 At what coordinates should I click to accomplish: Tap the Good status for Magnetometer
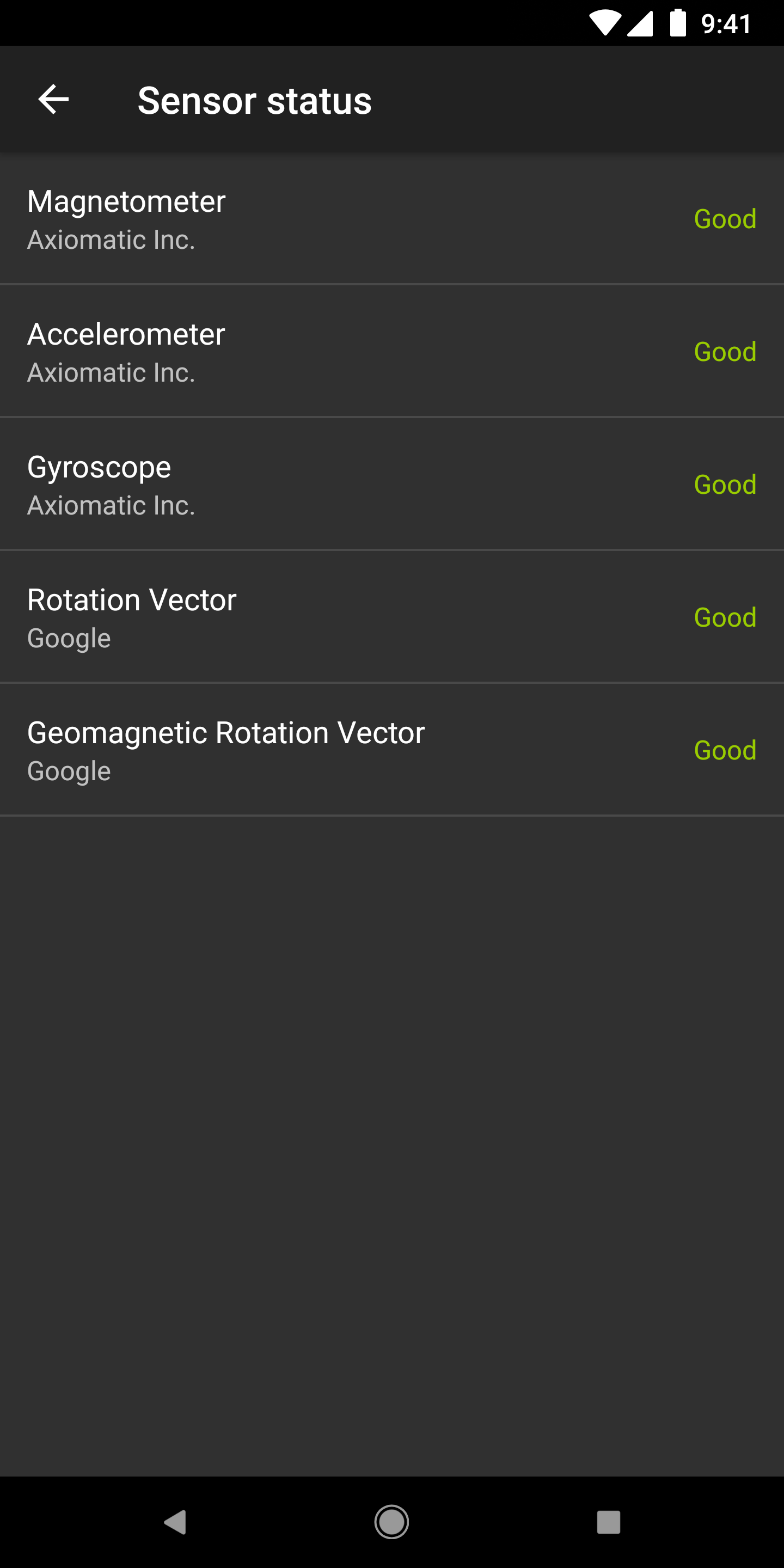(x=725, y=219)
